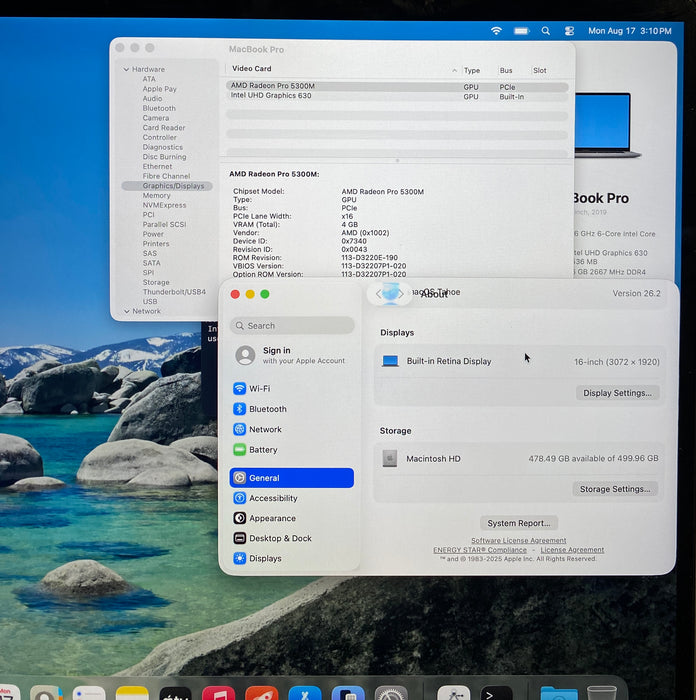
Task: Select Apple Pay in System Information sidebar
Action: pos(159,89)
